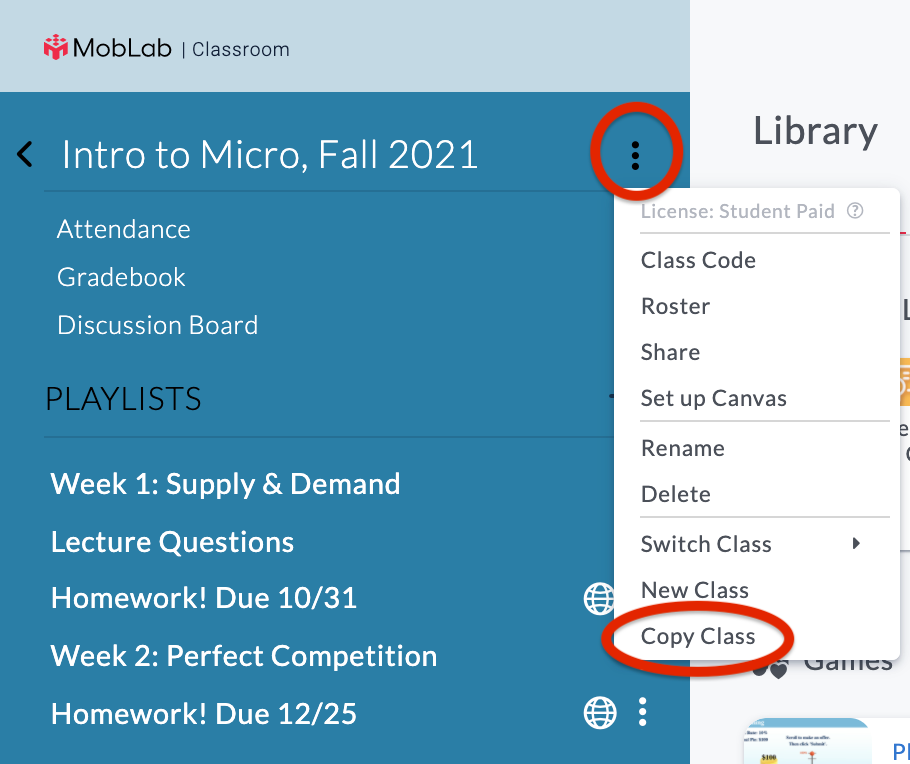The width and height of the screenshot is (910, 764).
Task: Open the Gradebook link
Action: (x=121, y=277)
